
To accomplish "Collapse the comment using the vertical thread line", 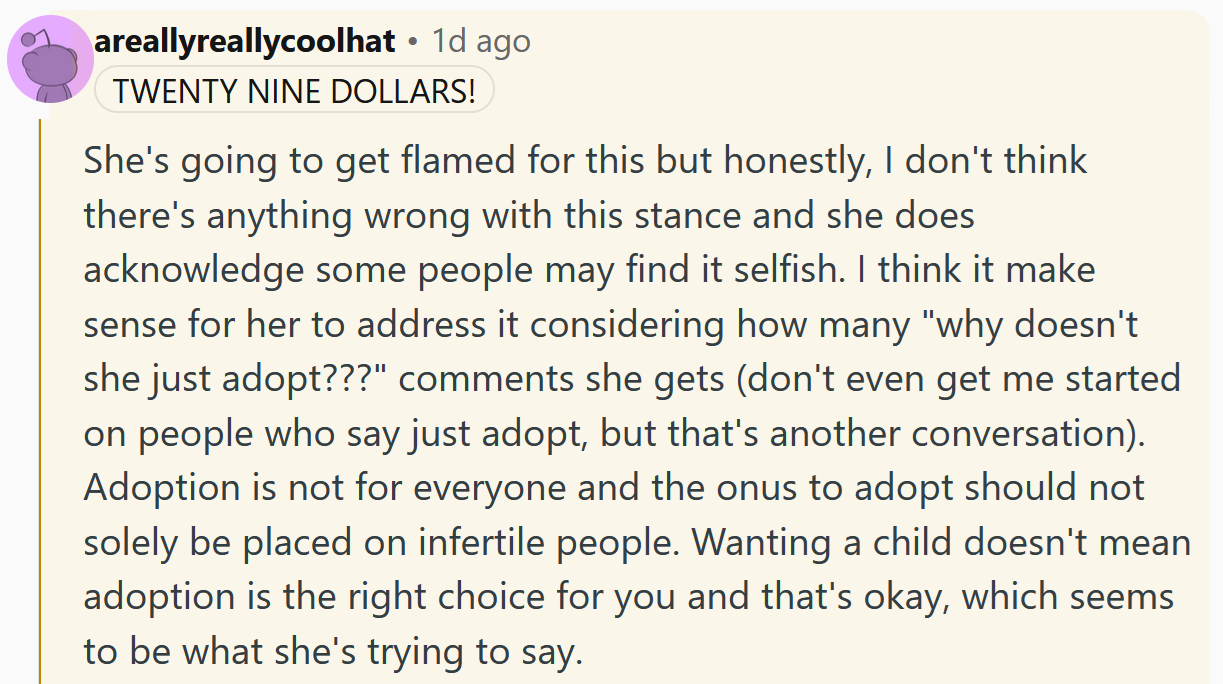I will (40, 400).
